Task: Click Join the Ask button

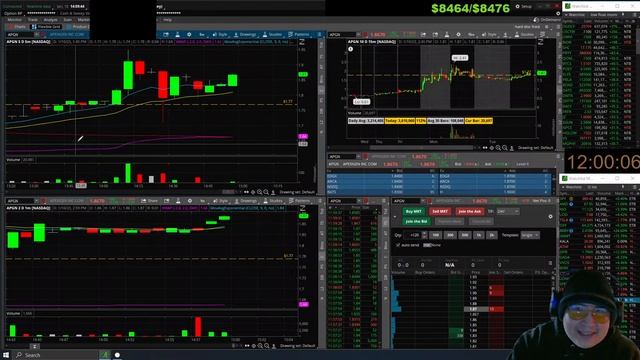Action: (x=469, y=211)
